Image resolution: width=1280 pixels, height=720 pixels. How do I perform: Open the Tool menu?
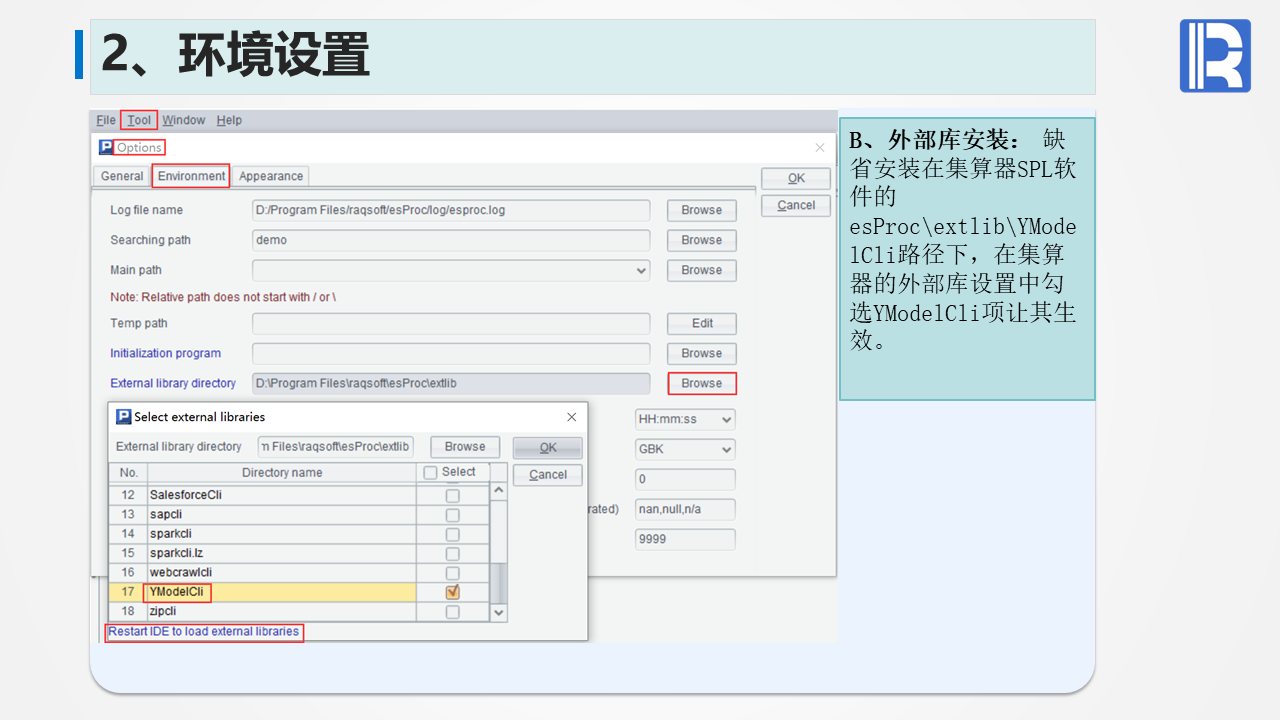pos(139,120)
